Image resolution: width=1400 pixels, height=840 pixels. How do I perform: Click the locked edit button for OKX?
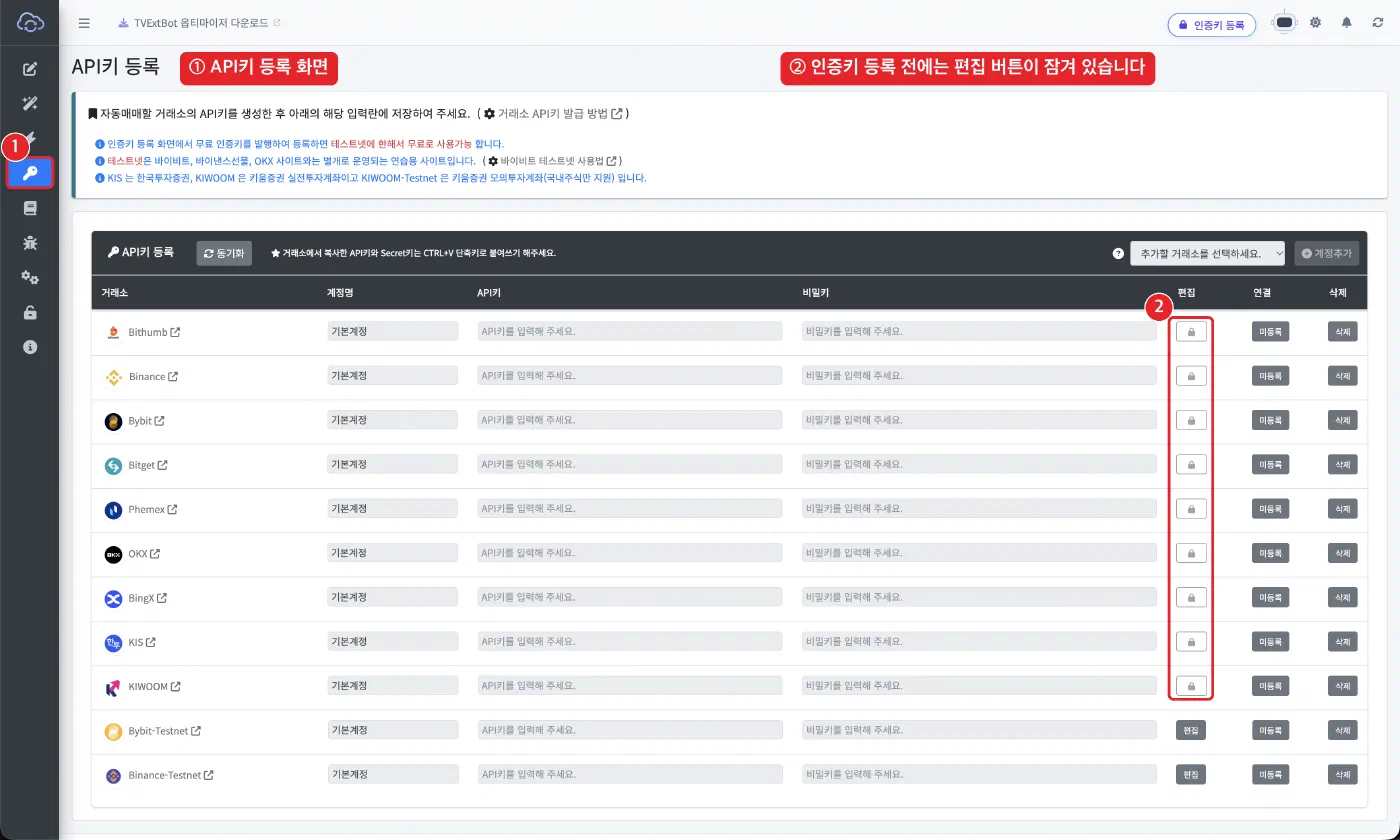pyautogui.click(x=1191, y=553)
